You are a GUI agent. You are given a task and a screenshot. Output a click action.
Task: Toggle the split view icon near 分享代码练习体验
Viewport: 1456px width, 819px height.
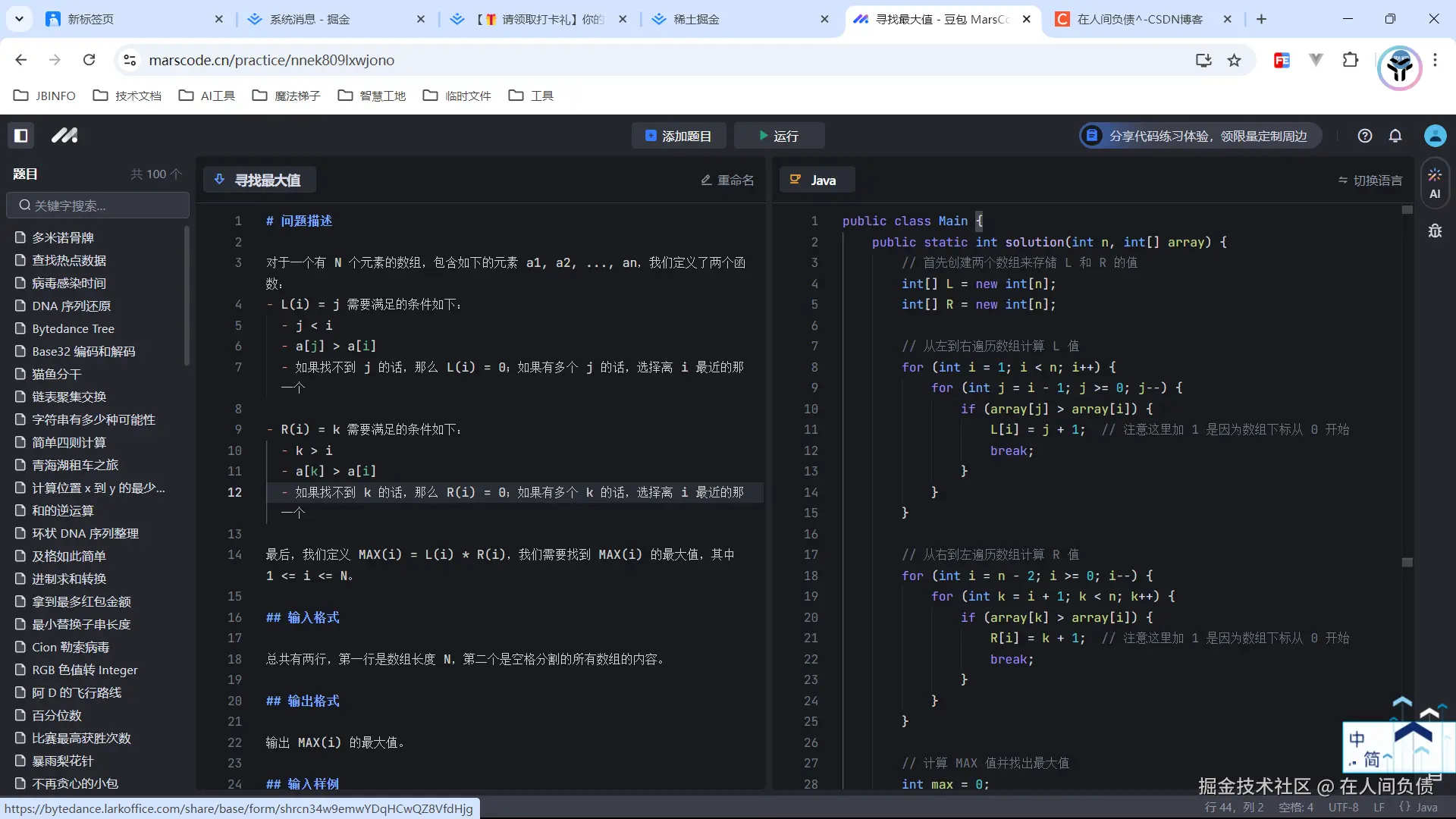(x=1092, y=136)
